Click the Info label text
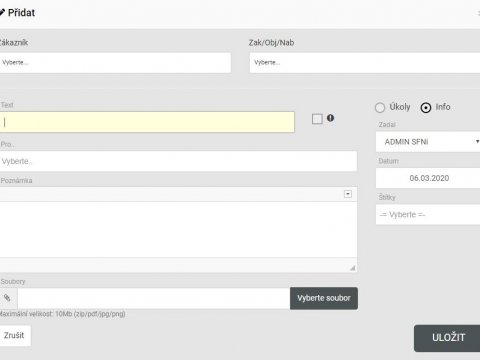 click(443, 107)
